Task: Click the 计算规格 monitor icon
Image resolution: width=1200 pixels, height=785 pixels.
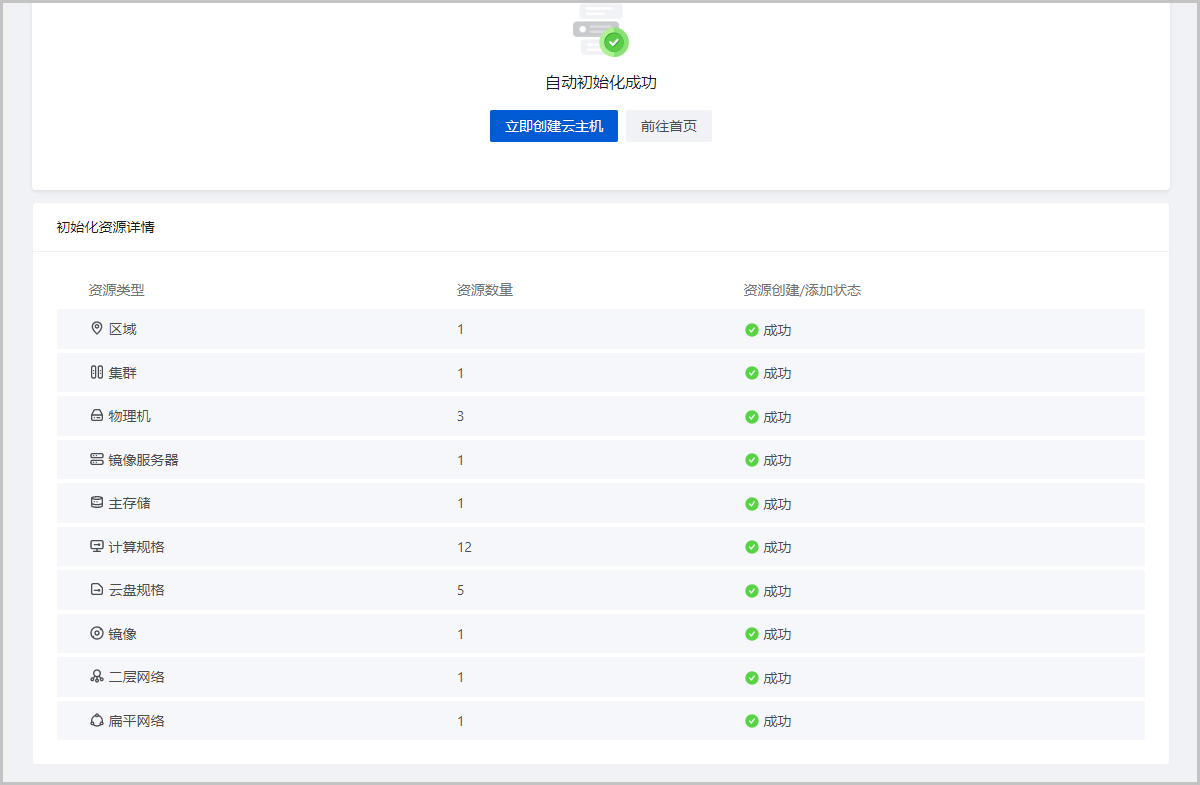Action: (97, 546)
